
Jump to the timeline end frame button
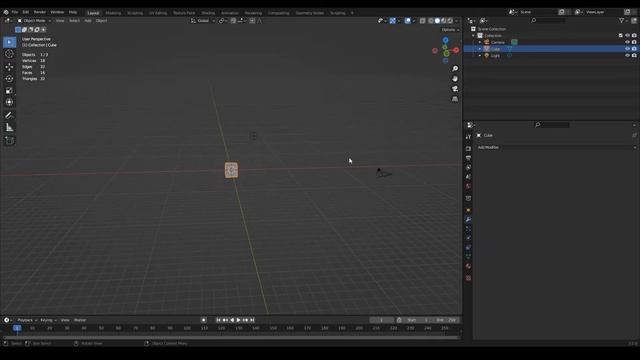point(252,320)
